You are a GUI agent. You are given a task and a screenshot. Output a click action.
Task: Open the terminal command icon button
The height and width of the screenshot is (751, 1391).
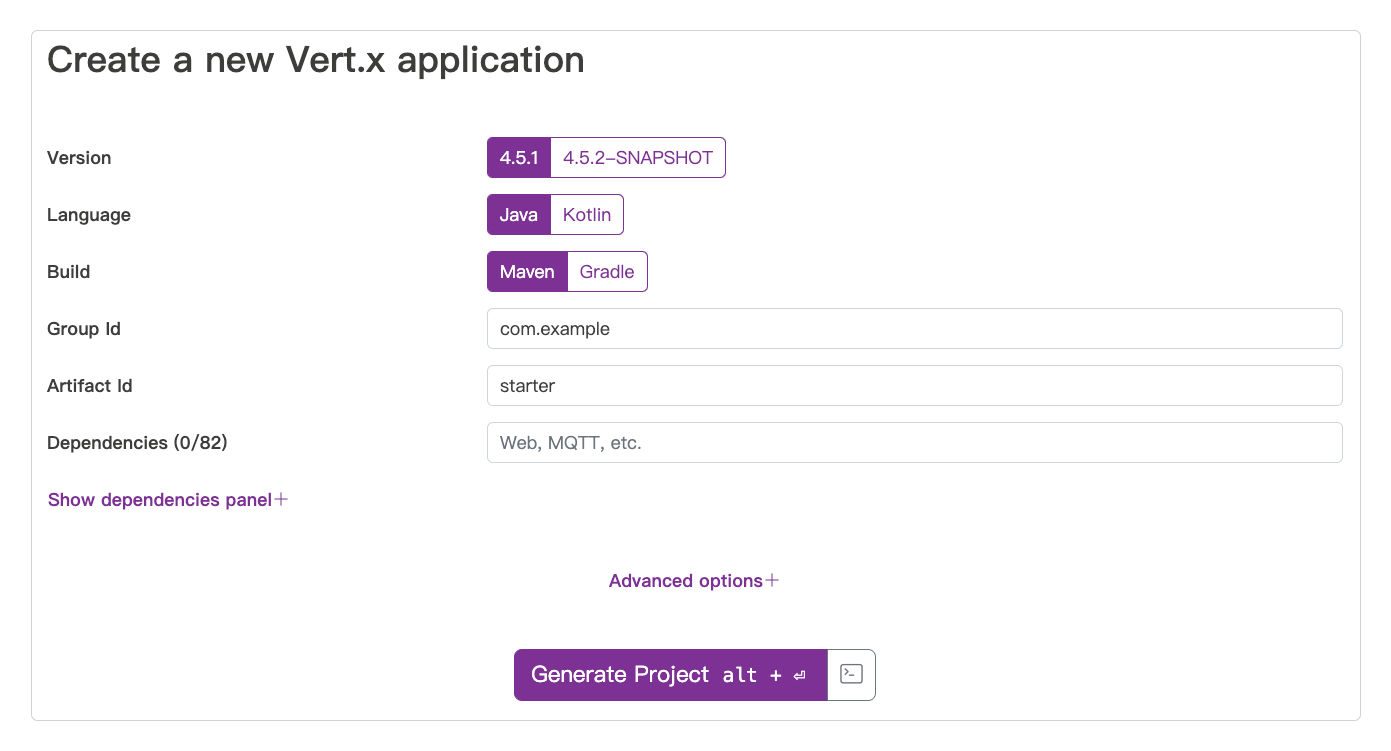851,675
